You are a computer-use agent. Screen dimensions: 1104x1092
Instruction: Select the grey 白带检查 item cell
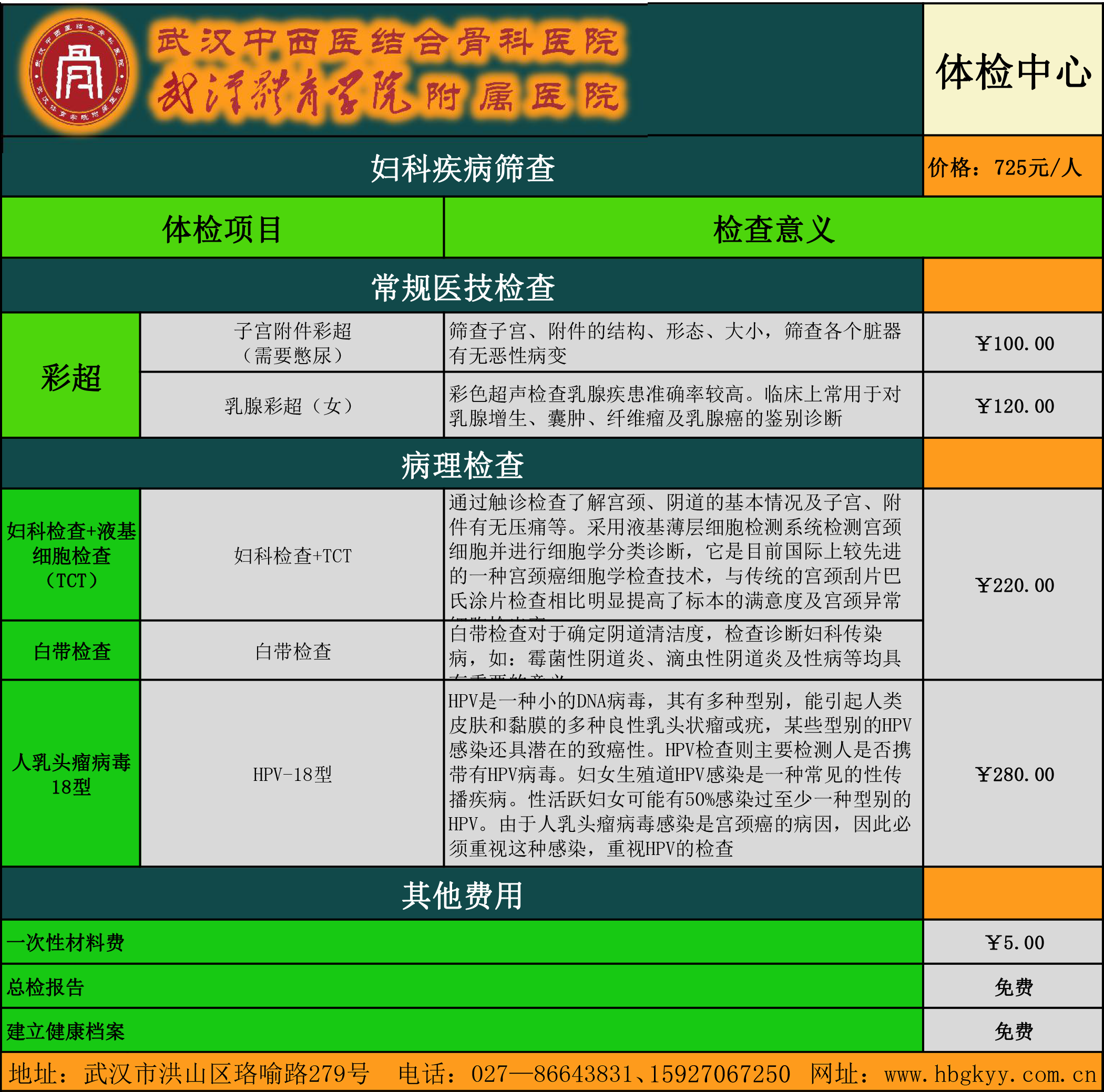292,651
